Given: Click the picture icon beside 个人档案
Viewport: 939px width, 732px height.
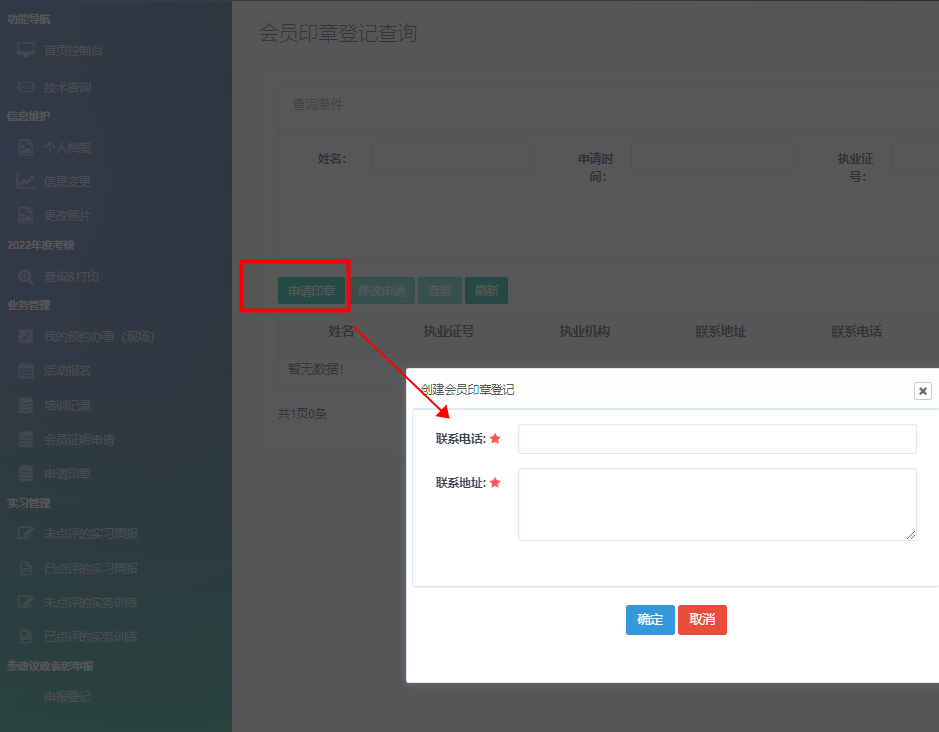Looking at the screenshot, I should tap(26, 148).
